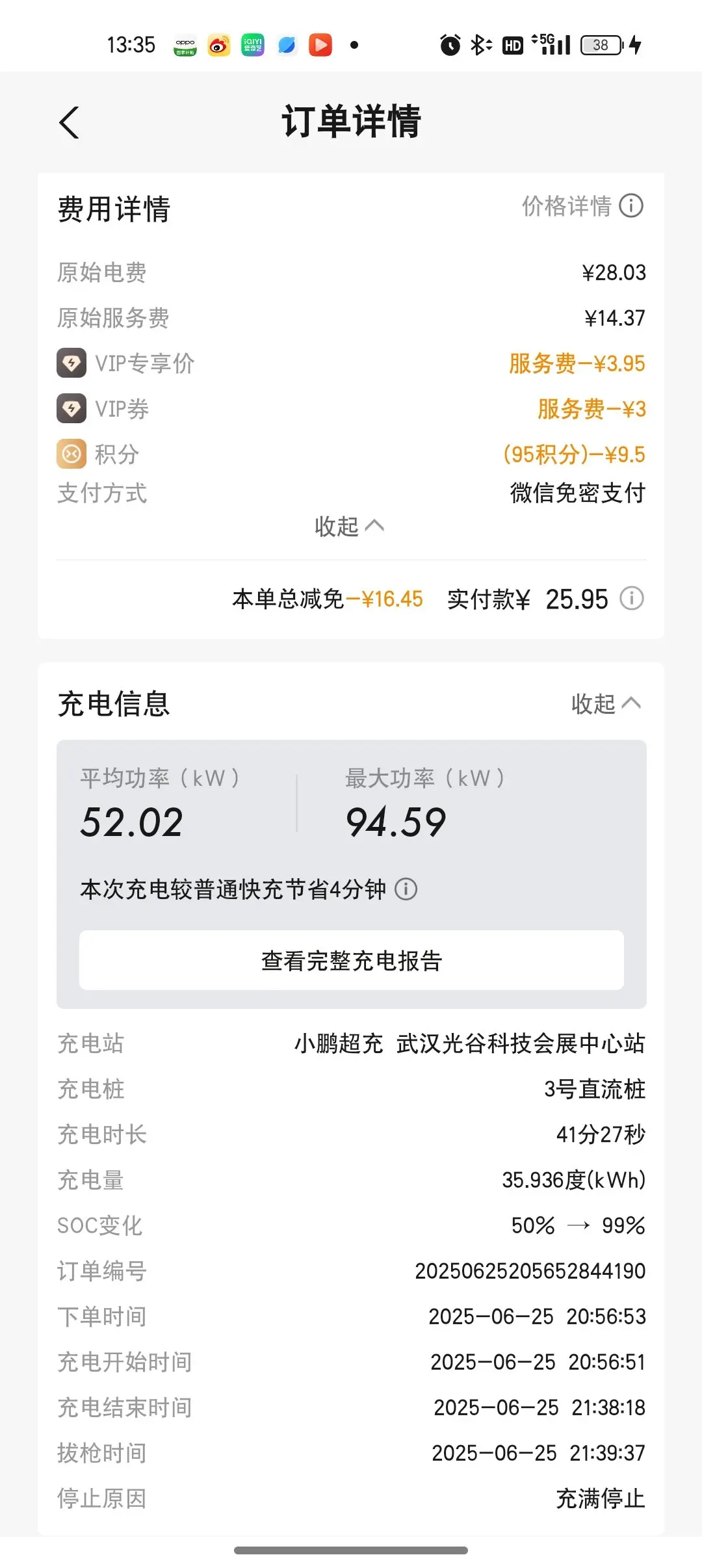This screenshot has width=702, height=1568.
Task: Tap the order number 20250625205652844190
Action: click(530, 1270)
